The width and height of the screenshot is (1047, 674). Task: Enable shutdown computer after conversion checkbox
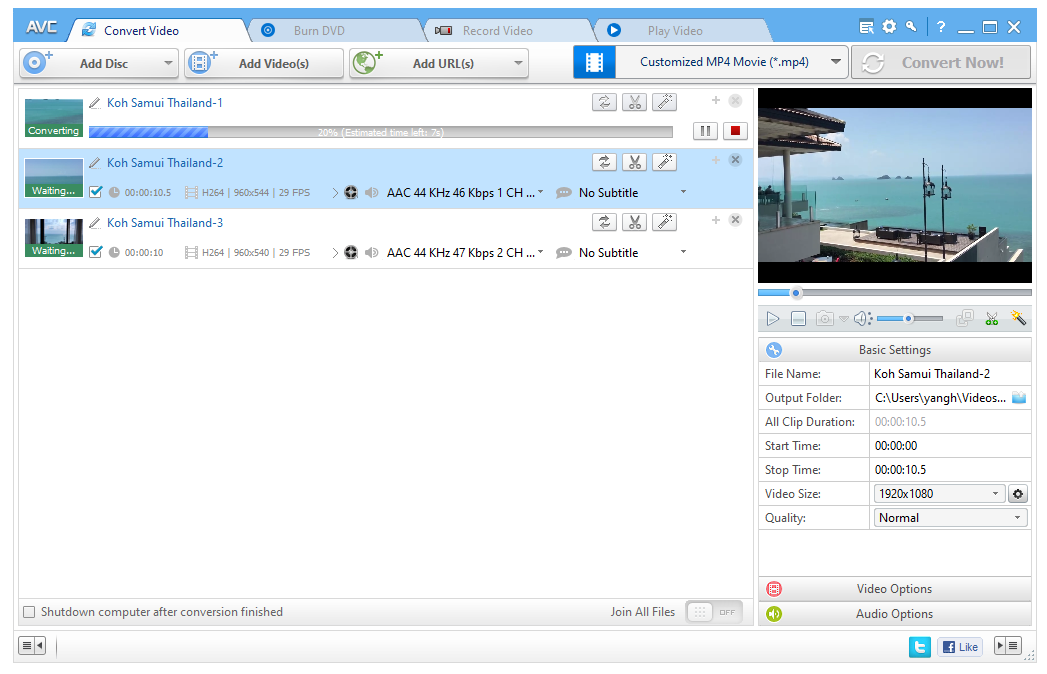coord(29,612)
